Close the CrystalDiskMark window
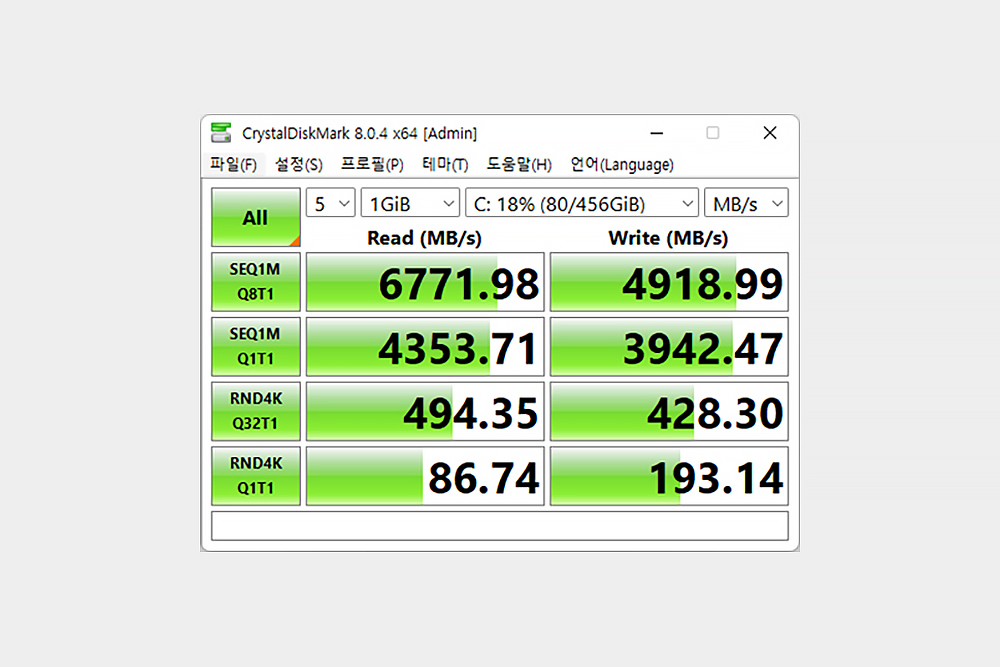1000x667 pixels. (x=770, y=133)
